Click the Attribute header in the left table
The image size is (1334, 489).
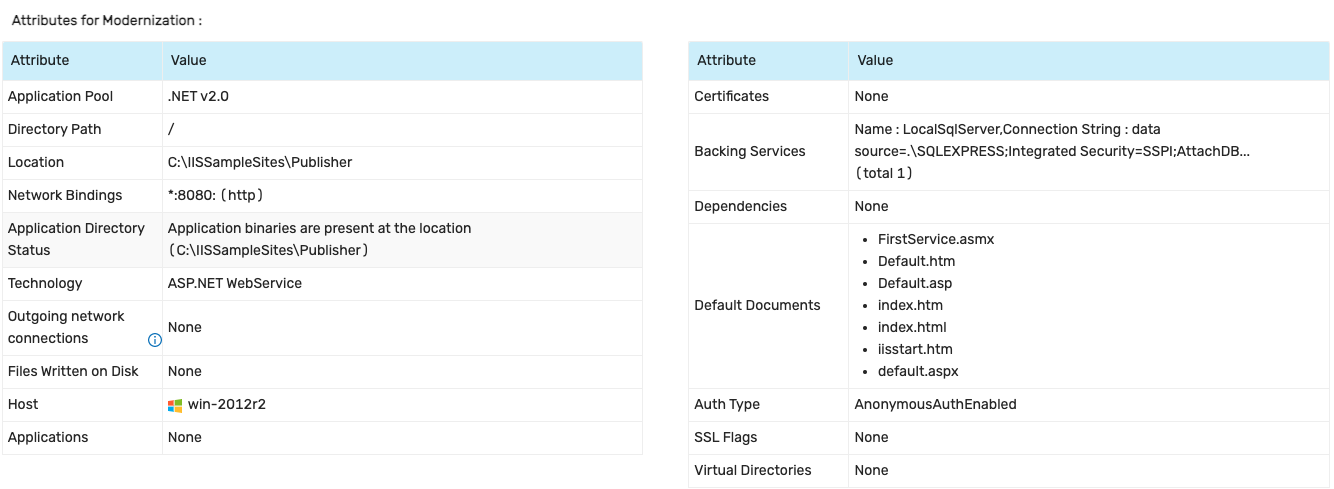click(x=40, y=61)
